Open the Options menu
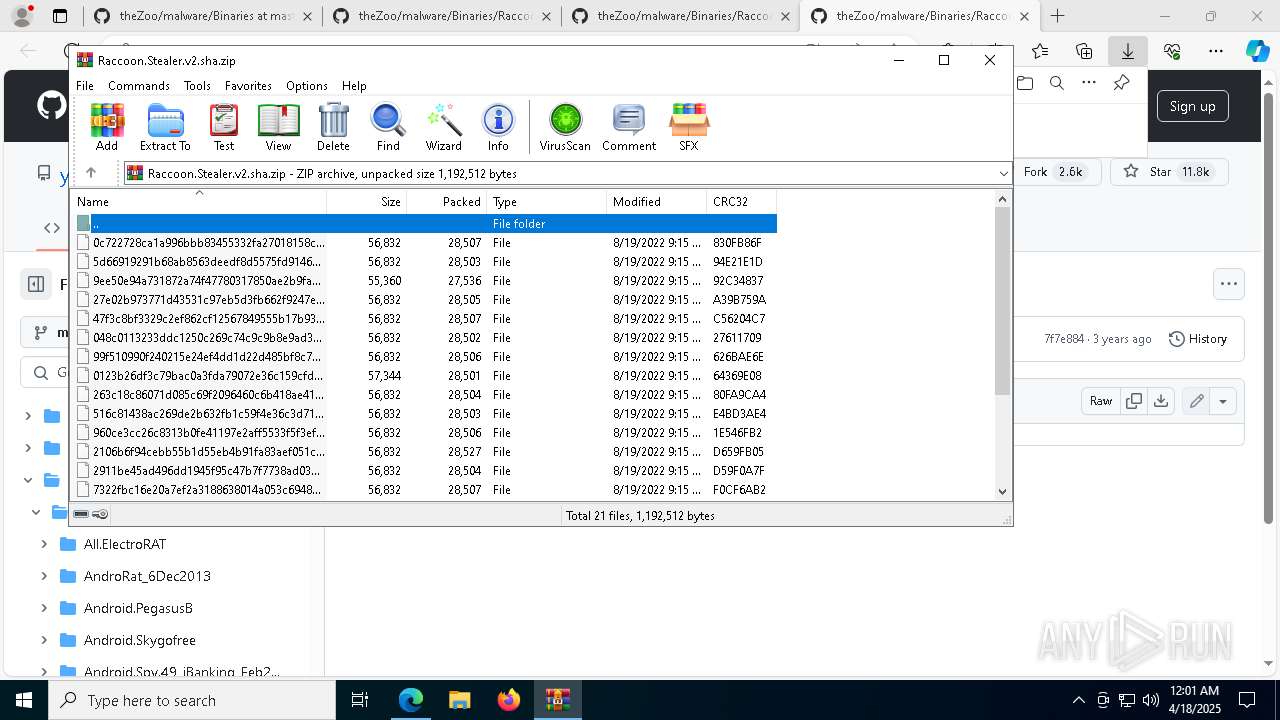 pos(307,86)
